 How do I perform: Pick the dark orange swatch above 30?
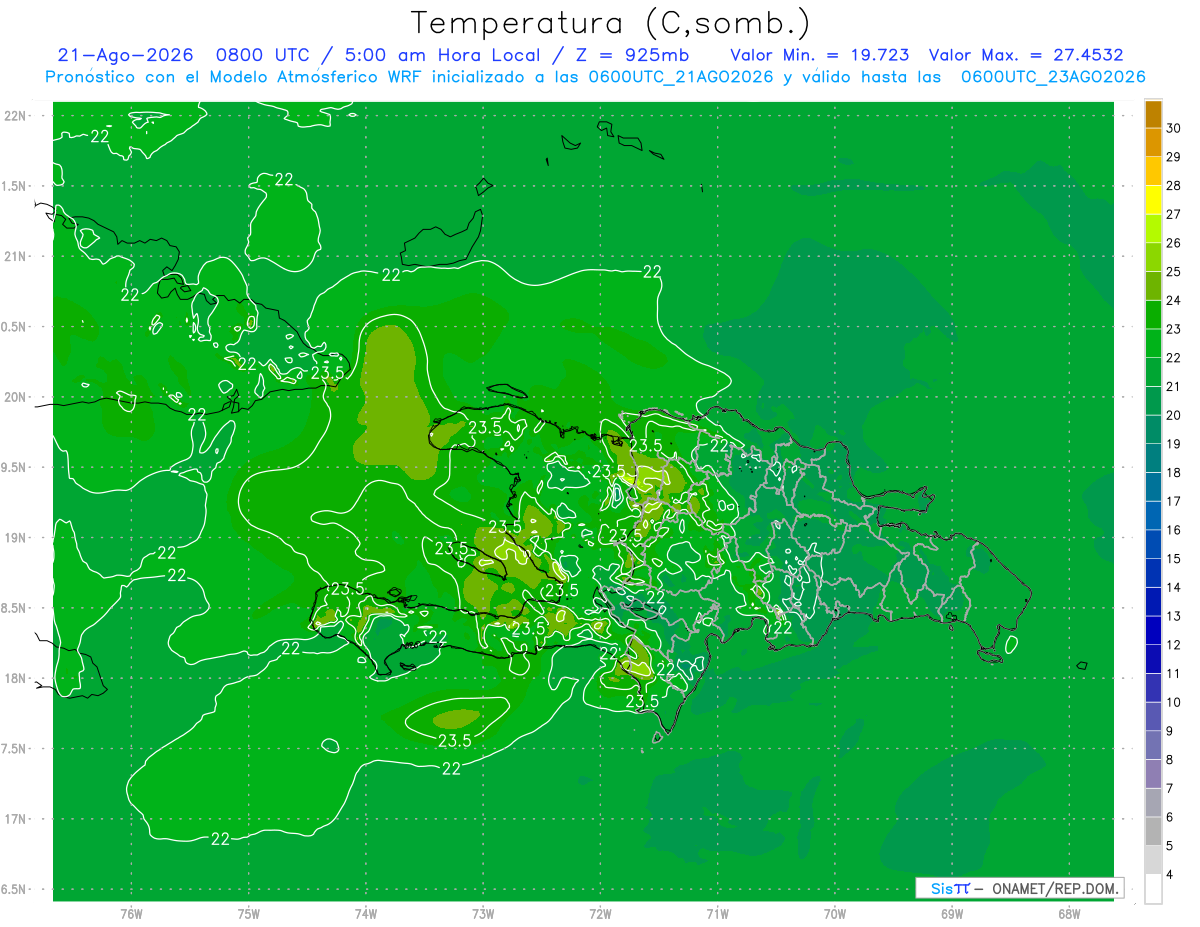click(1153, 115)
